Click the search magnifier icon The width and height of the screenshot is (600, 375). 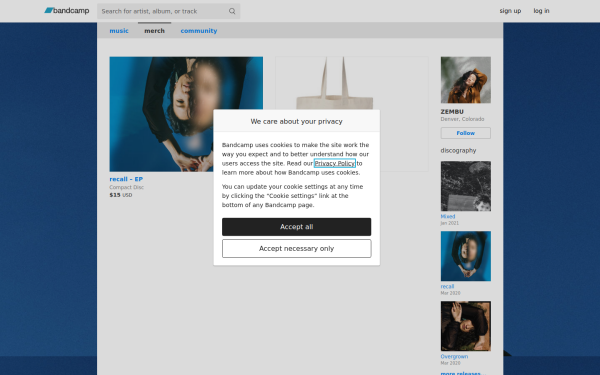click(232, 11)
